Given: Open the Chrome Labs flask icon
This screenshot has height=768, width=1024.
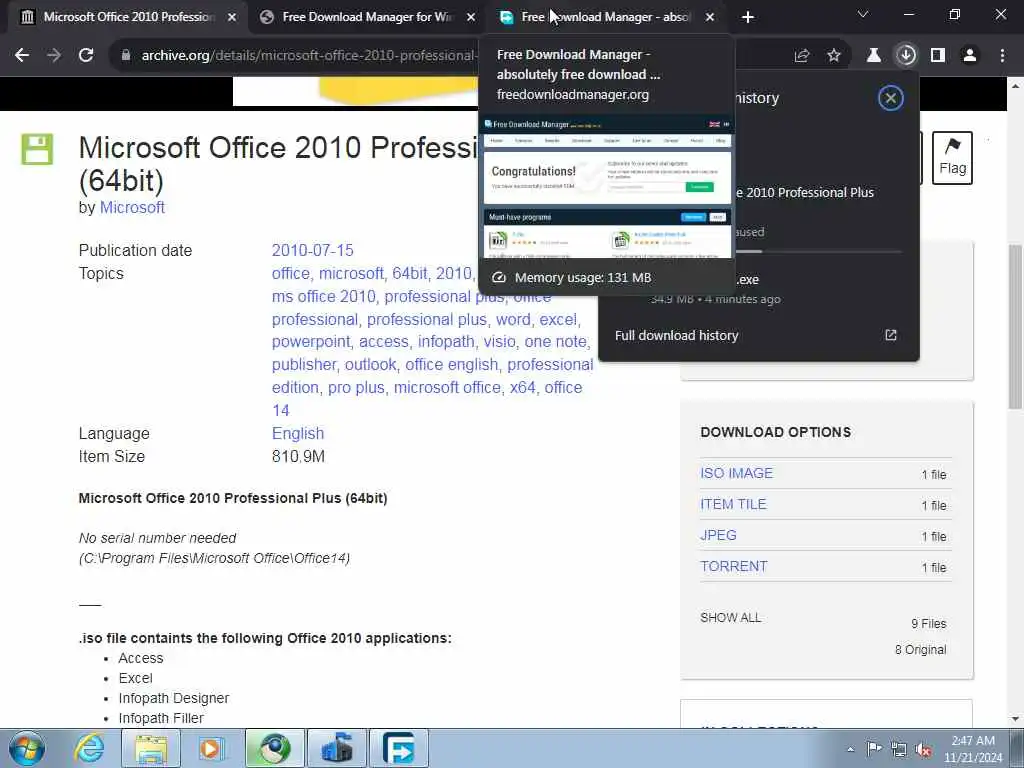Looking at the screenshot, I should 874,56.
